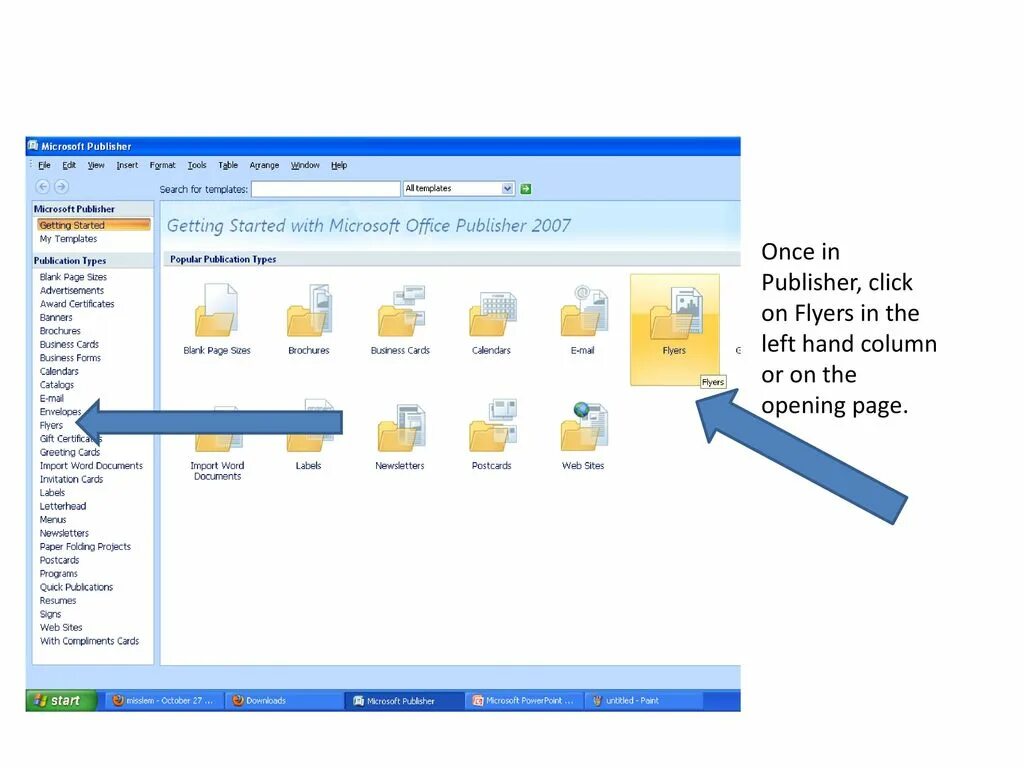Screen dimensions: 1024x768
Task: Open the Brochures publication type icon
Action: 310,311
